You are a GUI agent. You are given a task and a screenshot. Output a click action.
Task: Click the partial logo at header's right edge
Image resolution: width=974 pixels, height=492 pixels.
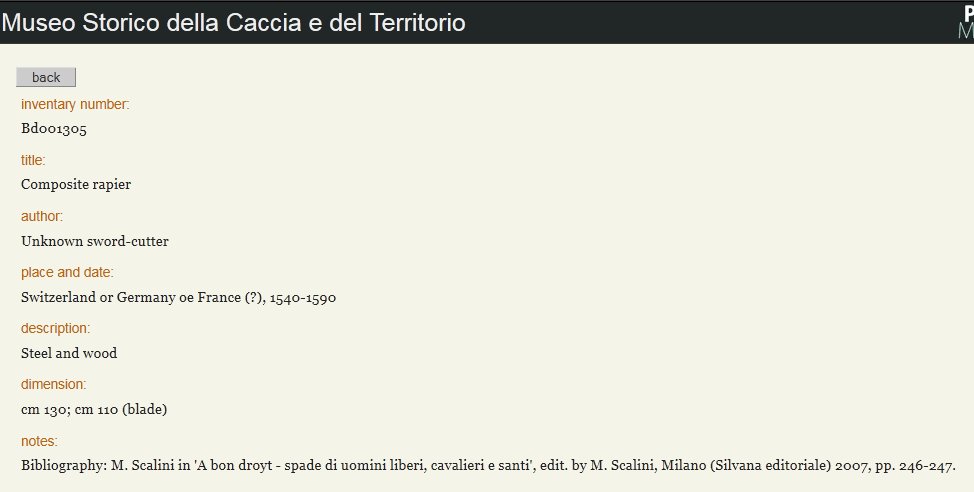click(x=966, y=23)
